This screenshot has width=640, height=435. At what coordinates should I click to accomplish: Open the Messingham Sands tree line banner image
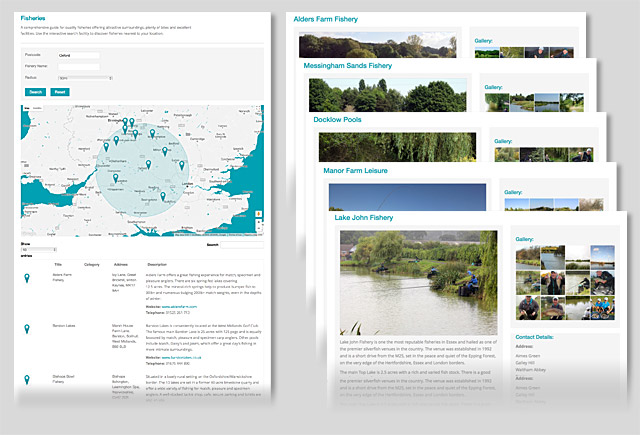pos(387,95)
